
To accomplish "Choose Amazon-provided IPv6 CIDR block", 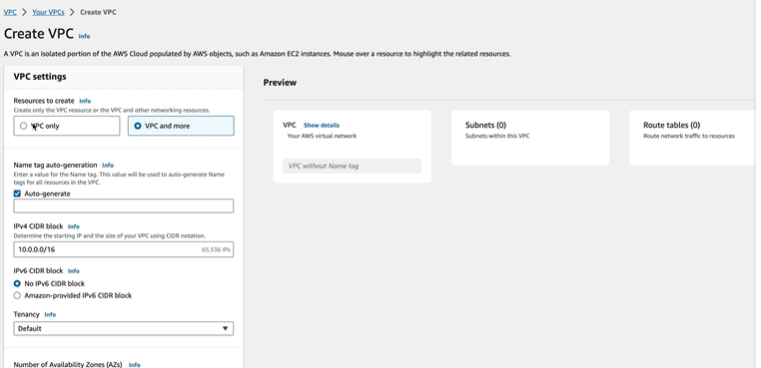I will click(x=17, y=295).
